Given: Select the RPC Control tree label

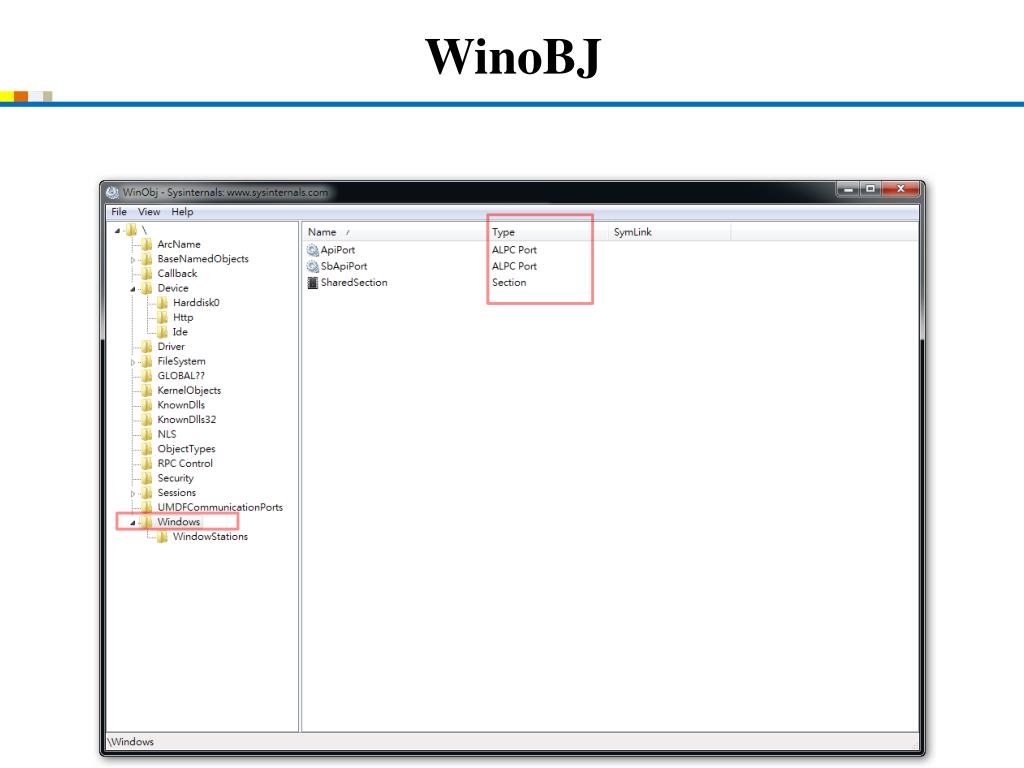Looking at the screenshot, I should click(185, 464).
